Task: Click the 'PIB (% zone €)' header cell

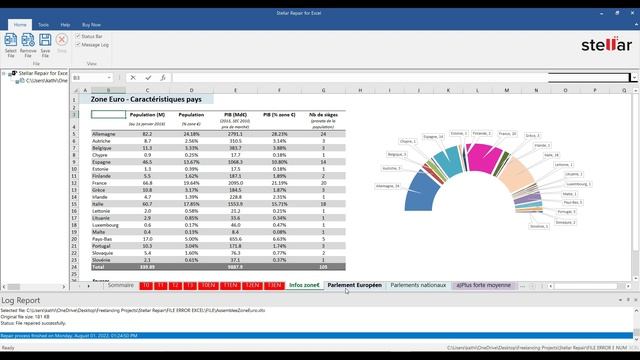Action: (279, 115)
